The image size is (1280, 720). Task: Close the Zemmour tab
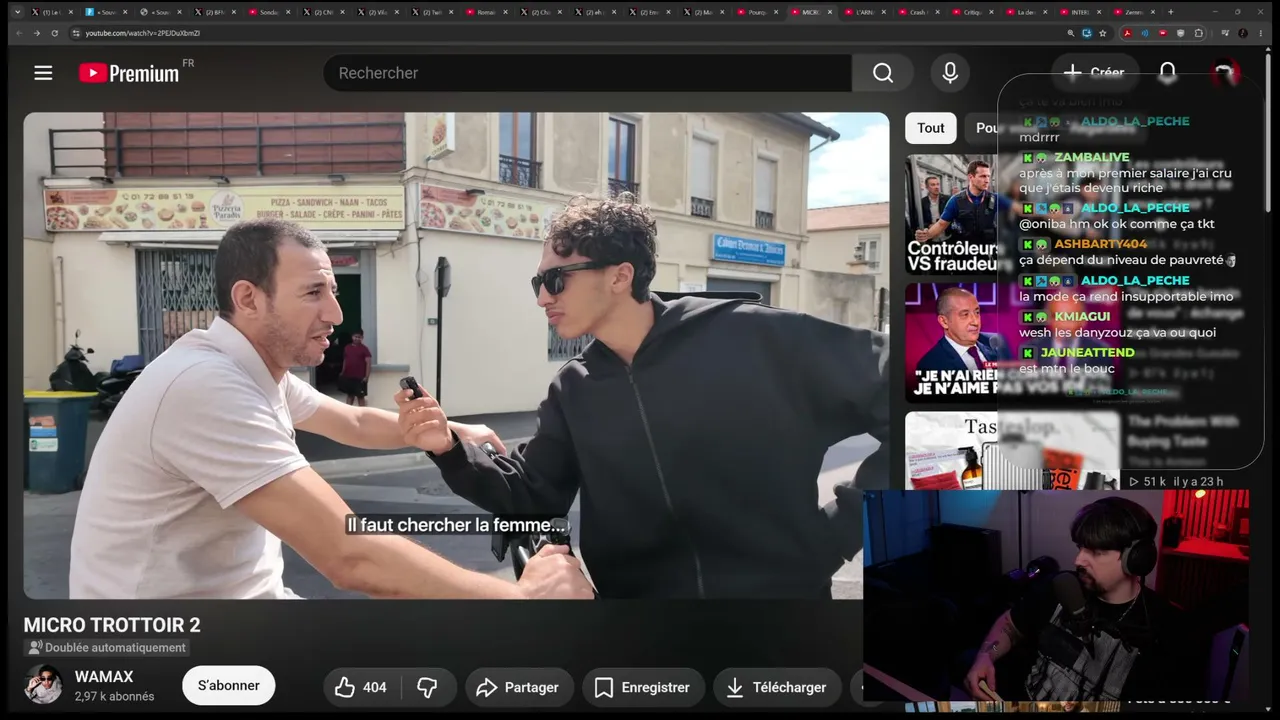[1153, 12]
